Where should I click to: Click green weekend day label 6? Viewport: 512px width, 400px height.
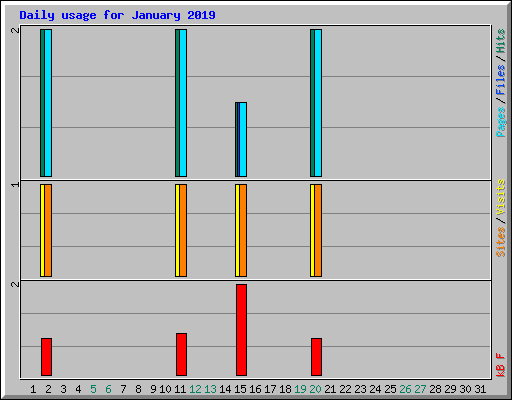coord(108,389)
